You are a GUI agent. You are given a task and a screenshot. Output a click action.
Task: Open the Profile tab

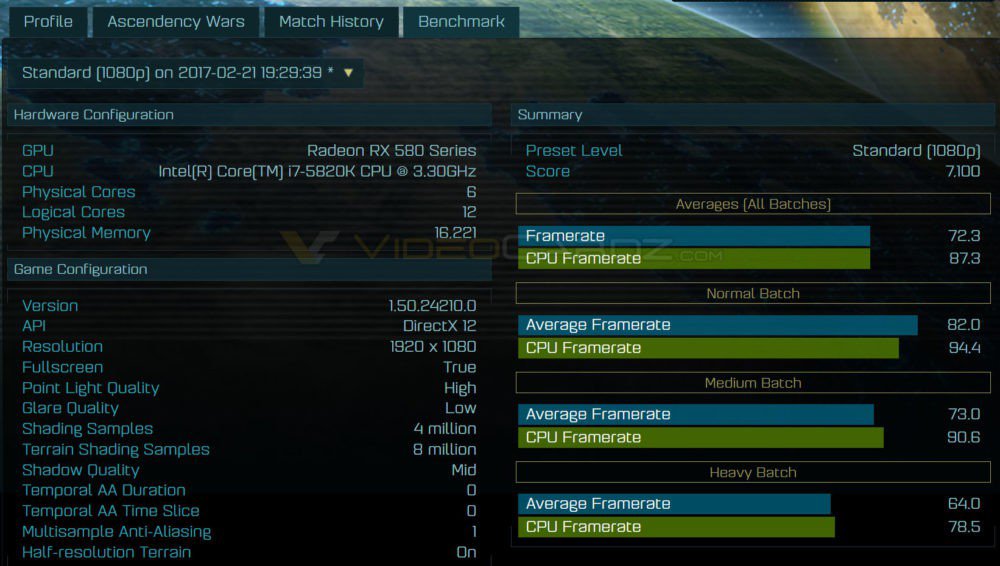48,21
